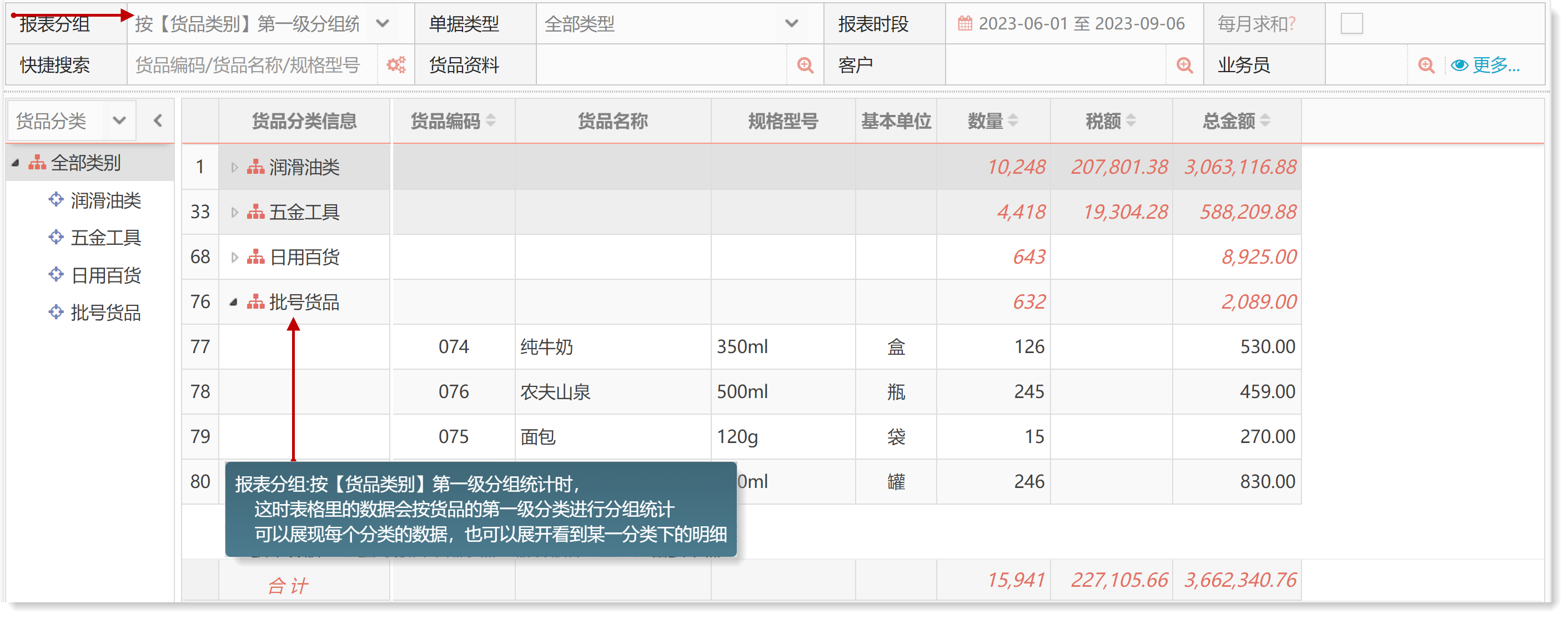Select the report date range field
The width and height of the screenshot is (1568, 619).
pos(1074,24)
